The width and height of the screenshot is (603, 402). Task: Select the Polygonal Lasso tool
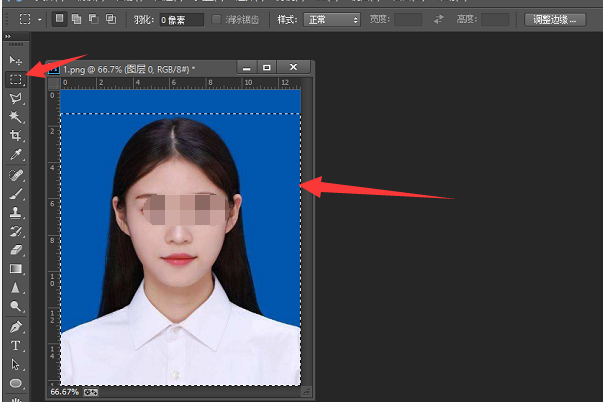point(16,98)
